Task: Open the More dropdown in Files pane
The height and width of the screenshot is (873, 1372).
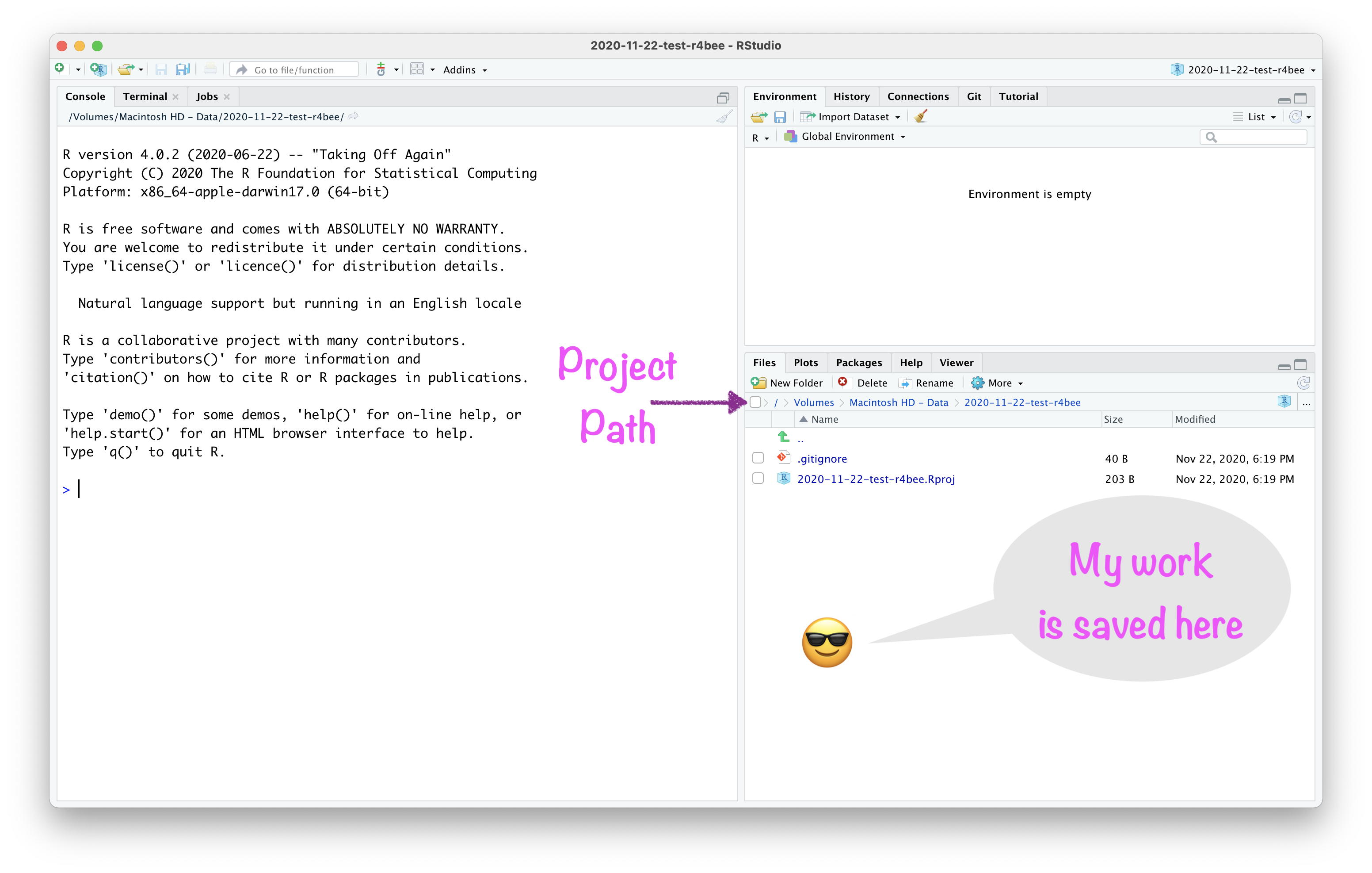Action: point(997,383)
